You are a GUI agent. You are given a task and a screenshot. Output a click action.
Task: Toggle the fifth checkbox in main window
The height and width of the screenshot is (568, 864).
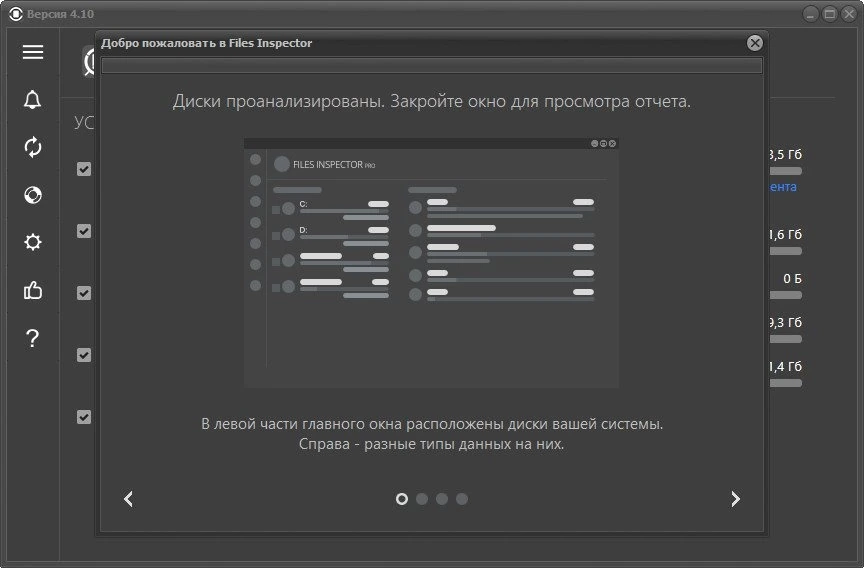[84, 417]
